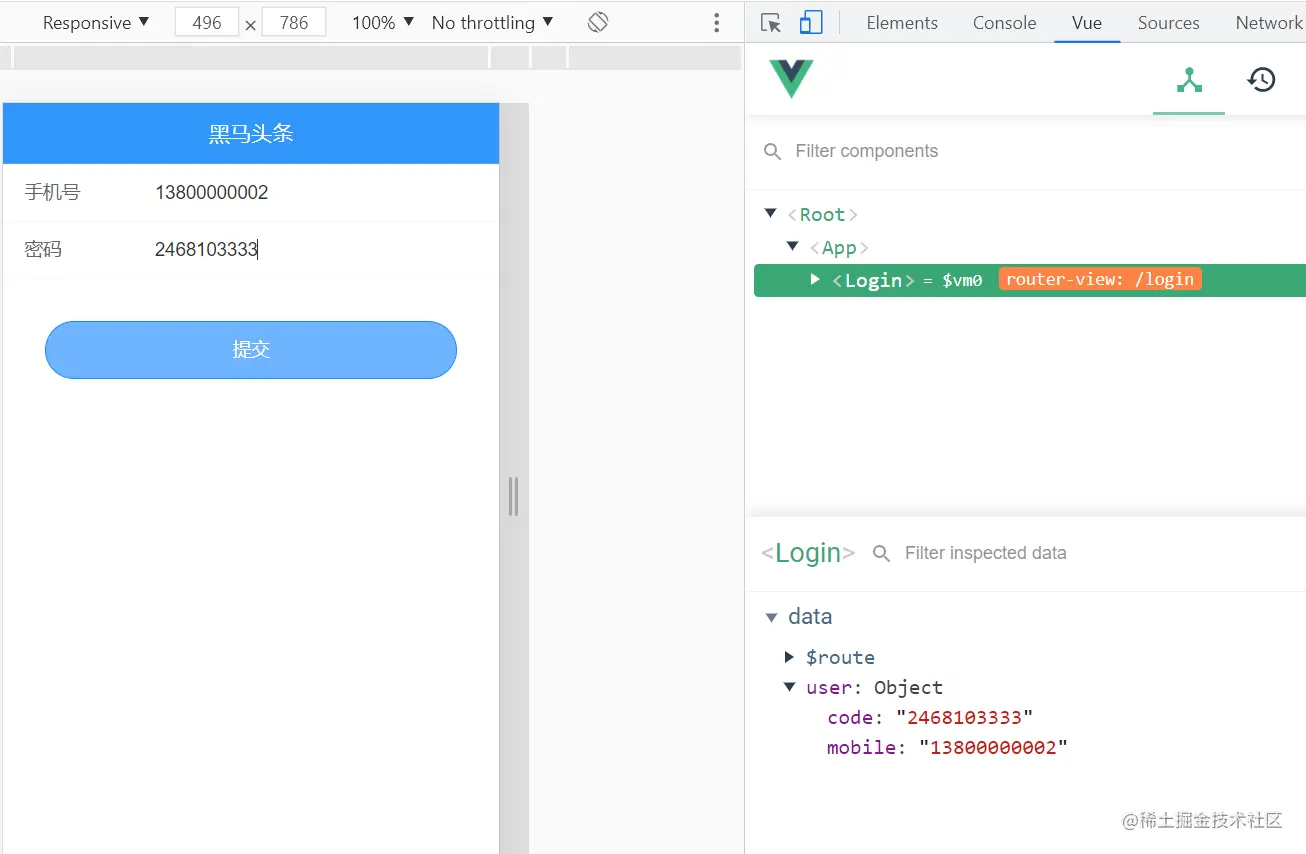1306x854 pixels.
Task: Click the code value "2468103333"
Action: [x=964, y=717]
